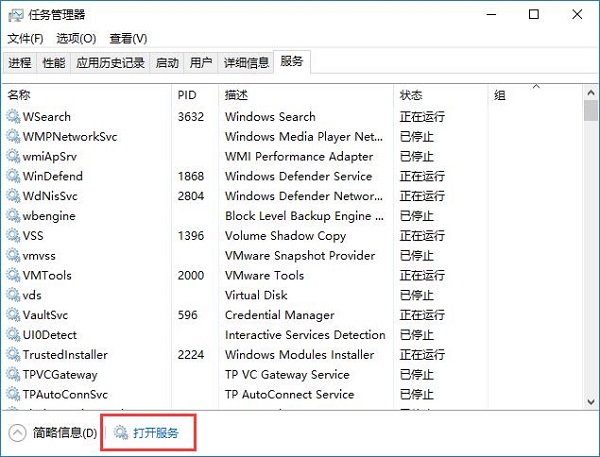Click the gear icon for WSearch service
600x457 pixels.
coord(13,116)
